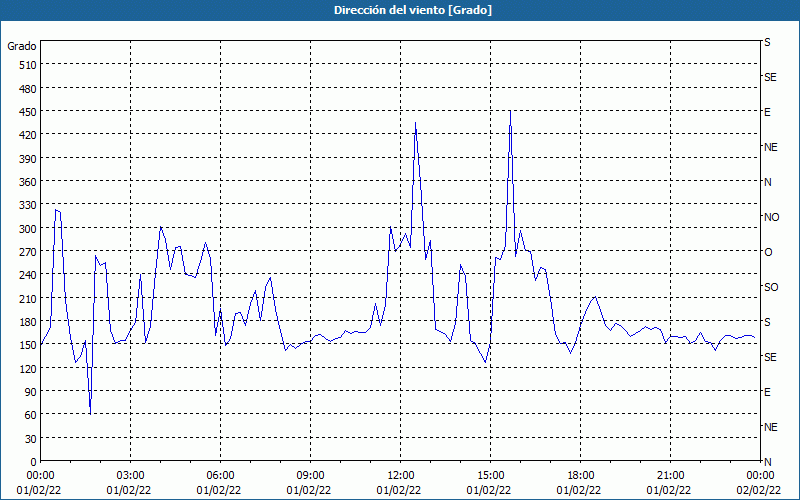Select the "450" value on the degree axis

coord(29,112)
